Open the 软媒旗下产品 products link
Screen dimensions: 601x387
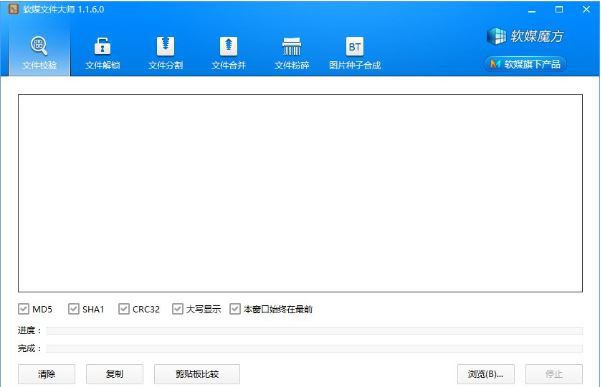coord(525,64)
